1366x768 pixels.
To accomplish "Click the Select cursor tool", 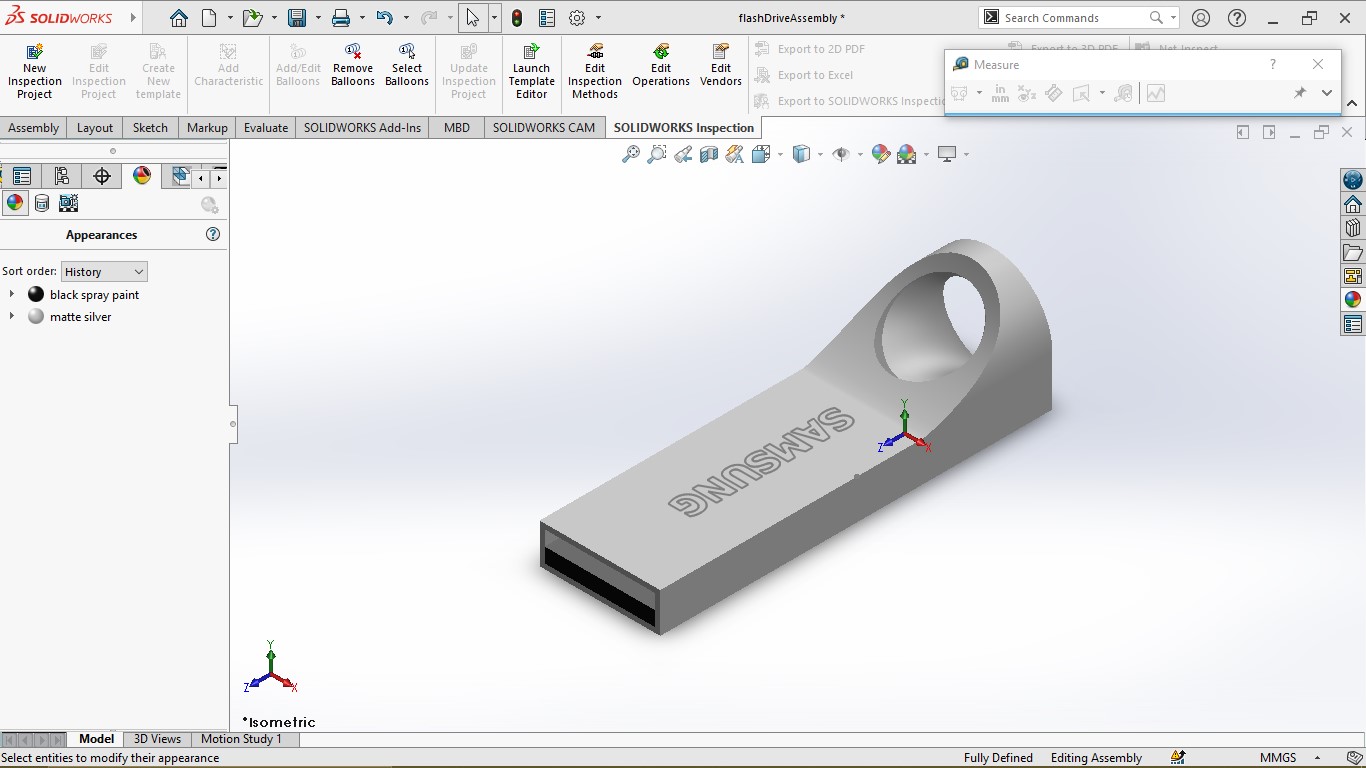I will click(473, 18).
